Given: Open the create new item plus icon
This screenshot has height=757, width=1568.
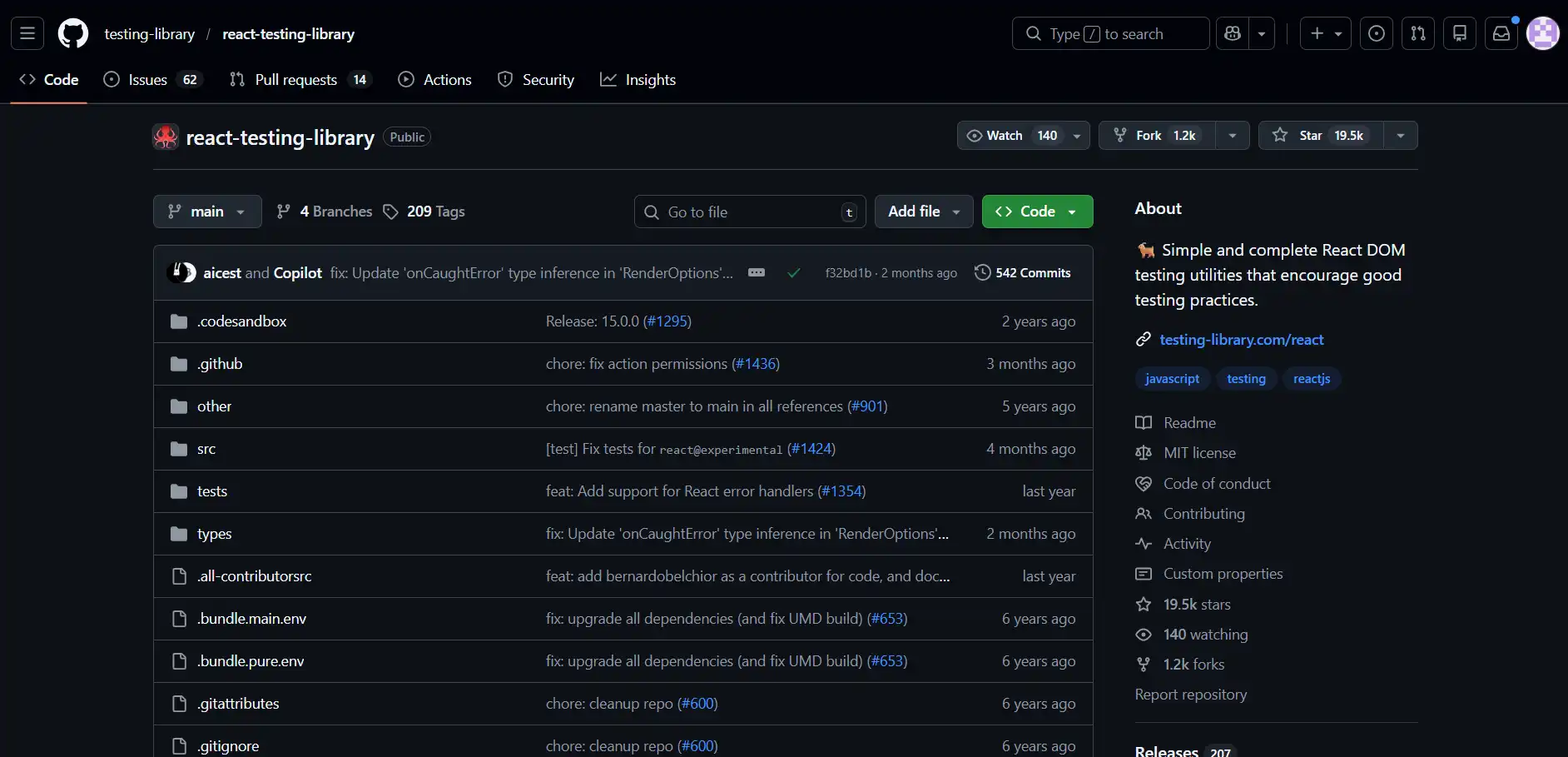Looking at the screenshot, I should tap(1315, 33).
